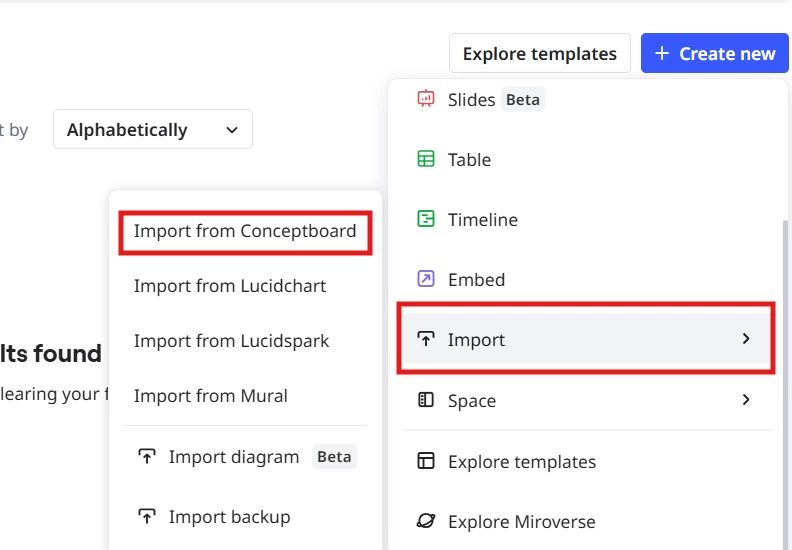Click the green Timeline icon
792x550 pixels.
click(426, 219)
